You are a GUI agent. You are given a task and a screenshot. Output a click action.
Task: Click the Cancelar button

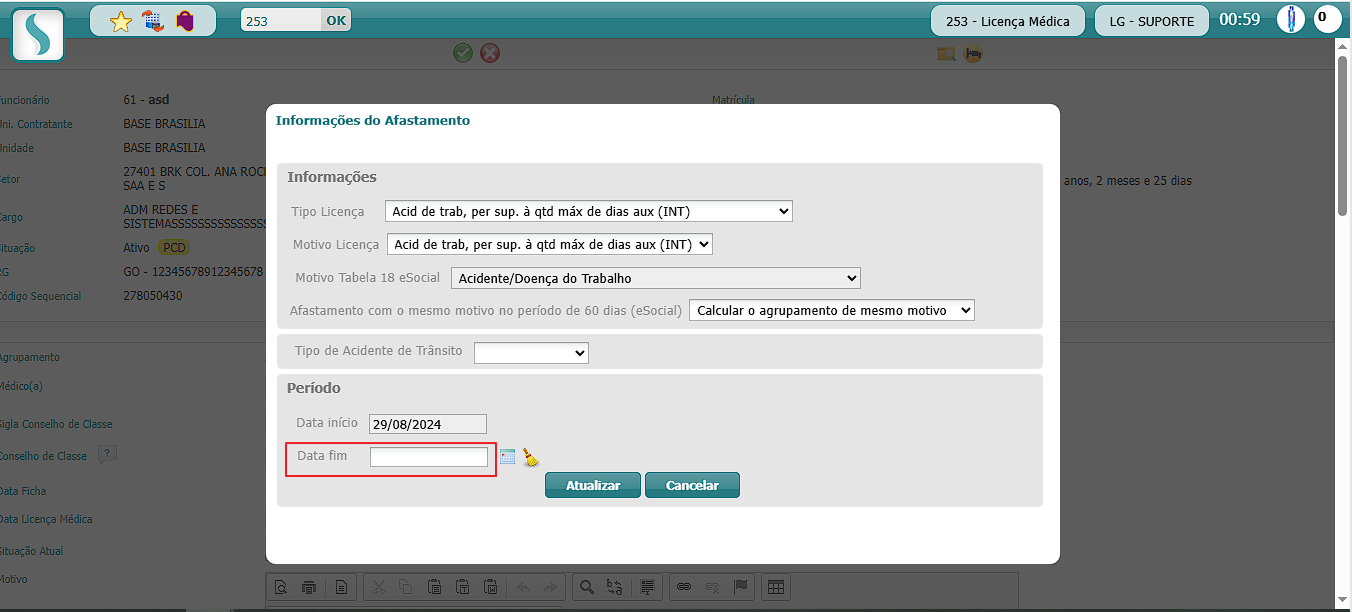pos(692,485)
